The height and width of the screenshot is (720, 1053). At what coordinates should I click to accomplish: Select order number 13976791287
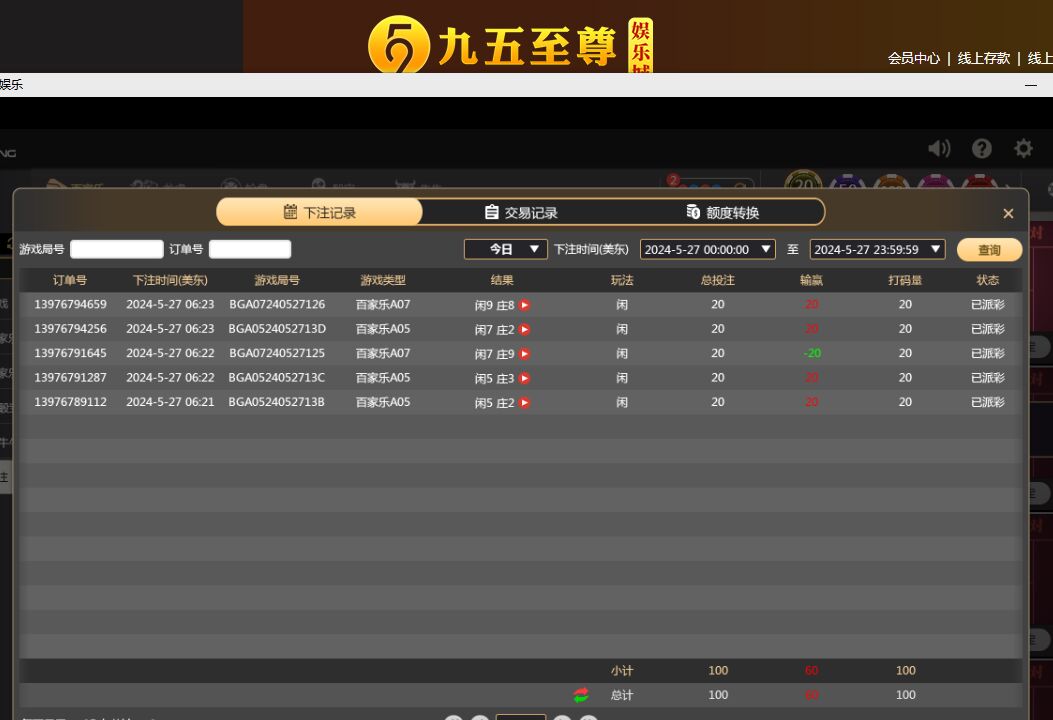pyautogui.click(x=71, y=377)
